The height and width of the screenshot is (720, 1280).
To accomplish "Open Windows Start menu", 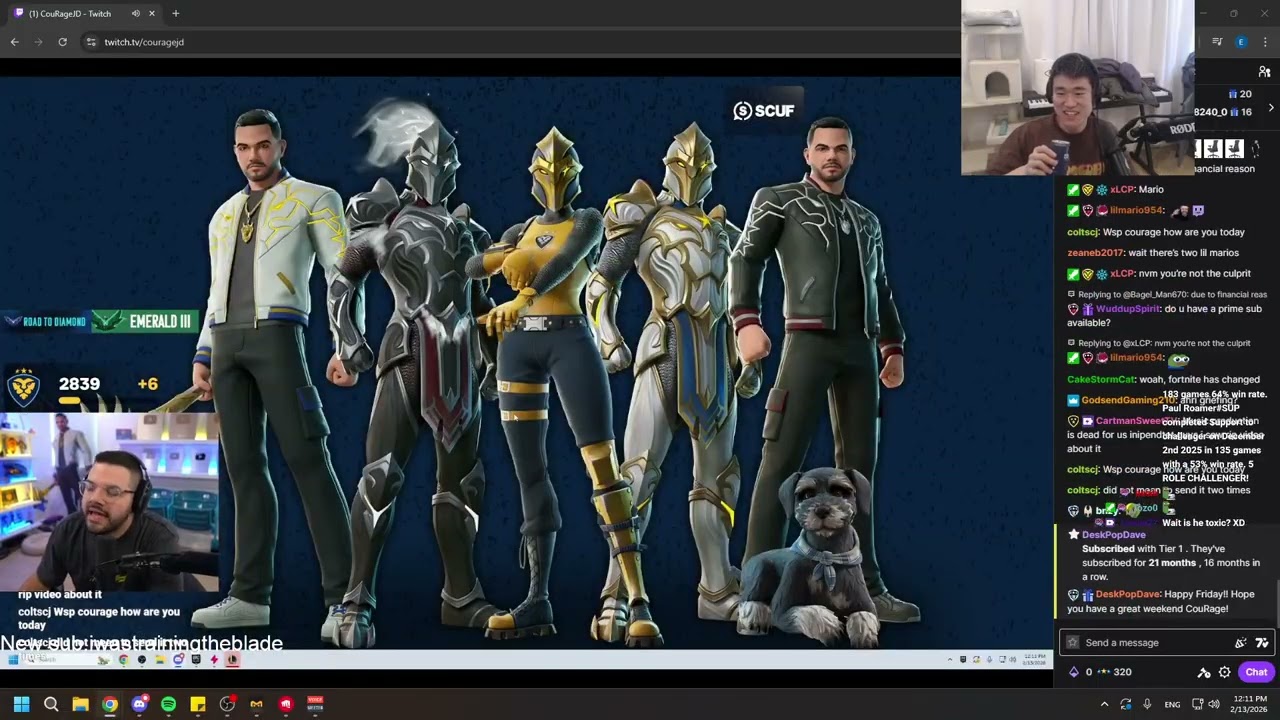I will click(21, 704).
